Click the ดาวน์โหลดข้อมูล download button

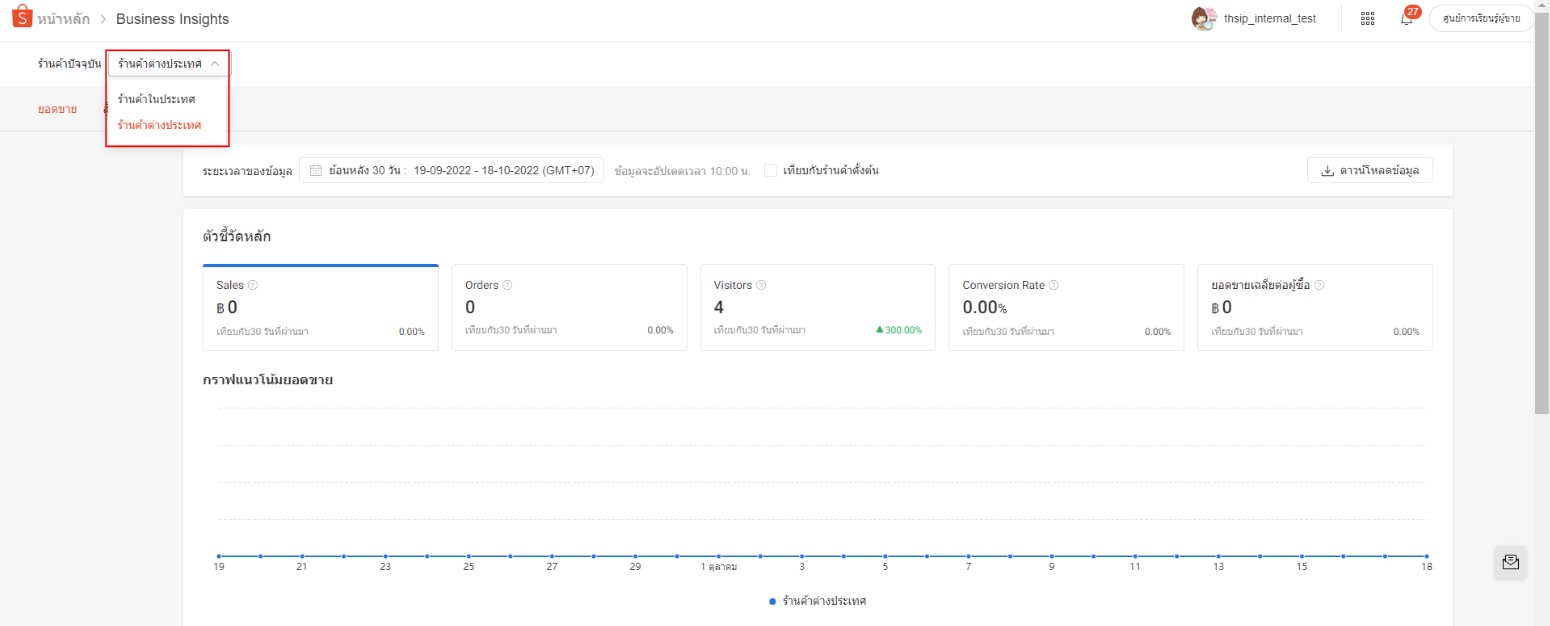[x=1369, y=171]
